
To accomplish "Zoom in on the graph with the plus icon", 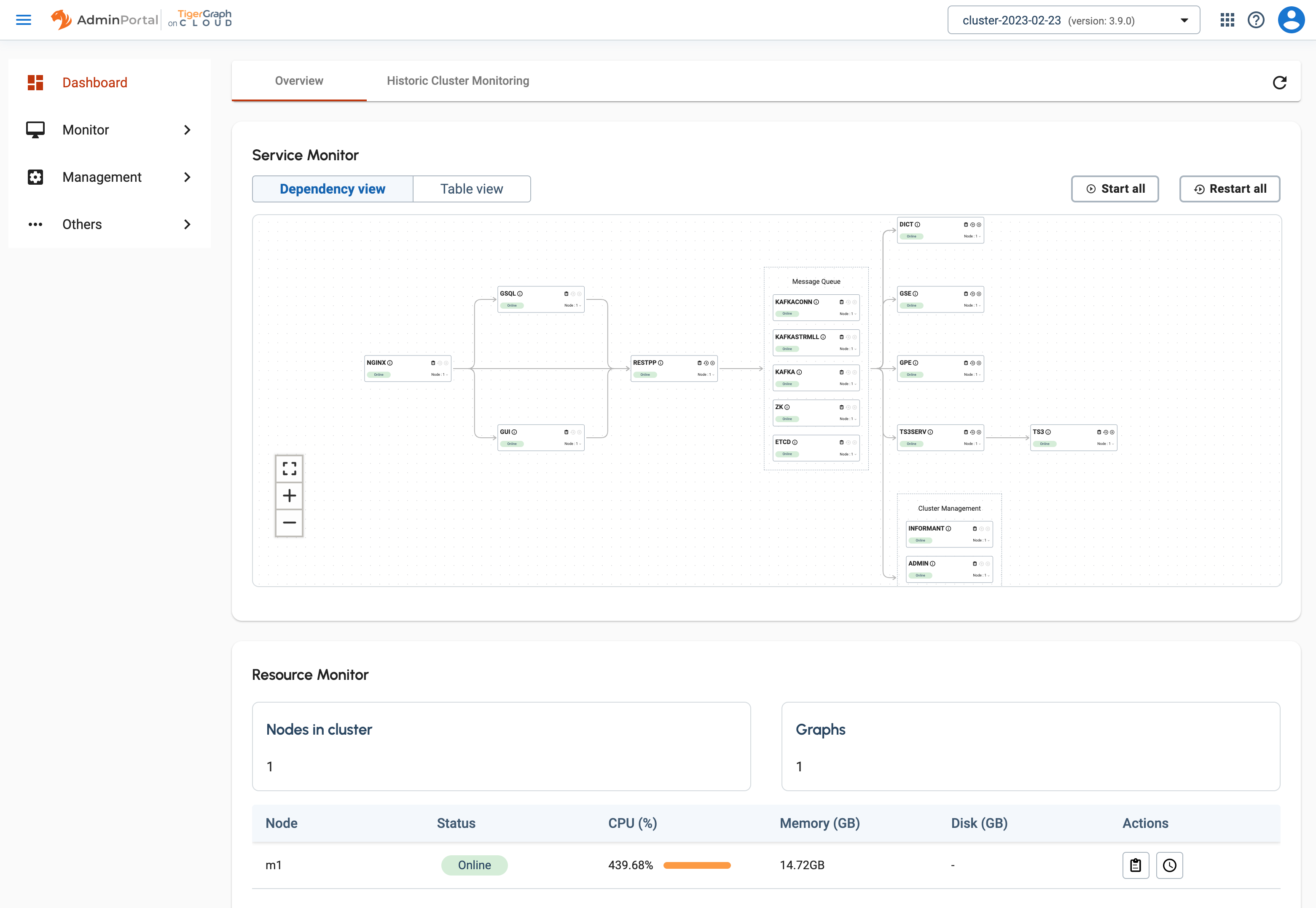I will (x=289, y=495).
